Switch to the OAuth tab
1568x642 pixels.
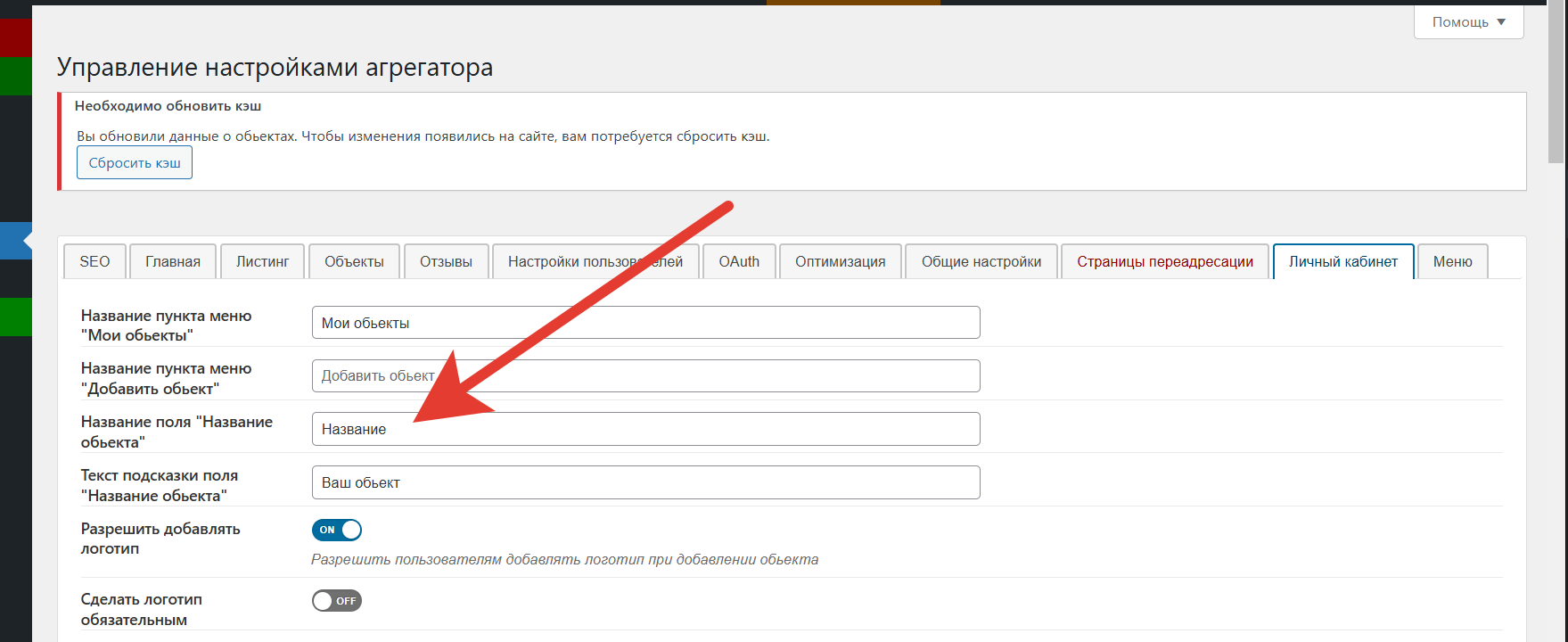[739, 261]
